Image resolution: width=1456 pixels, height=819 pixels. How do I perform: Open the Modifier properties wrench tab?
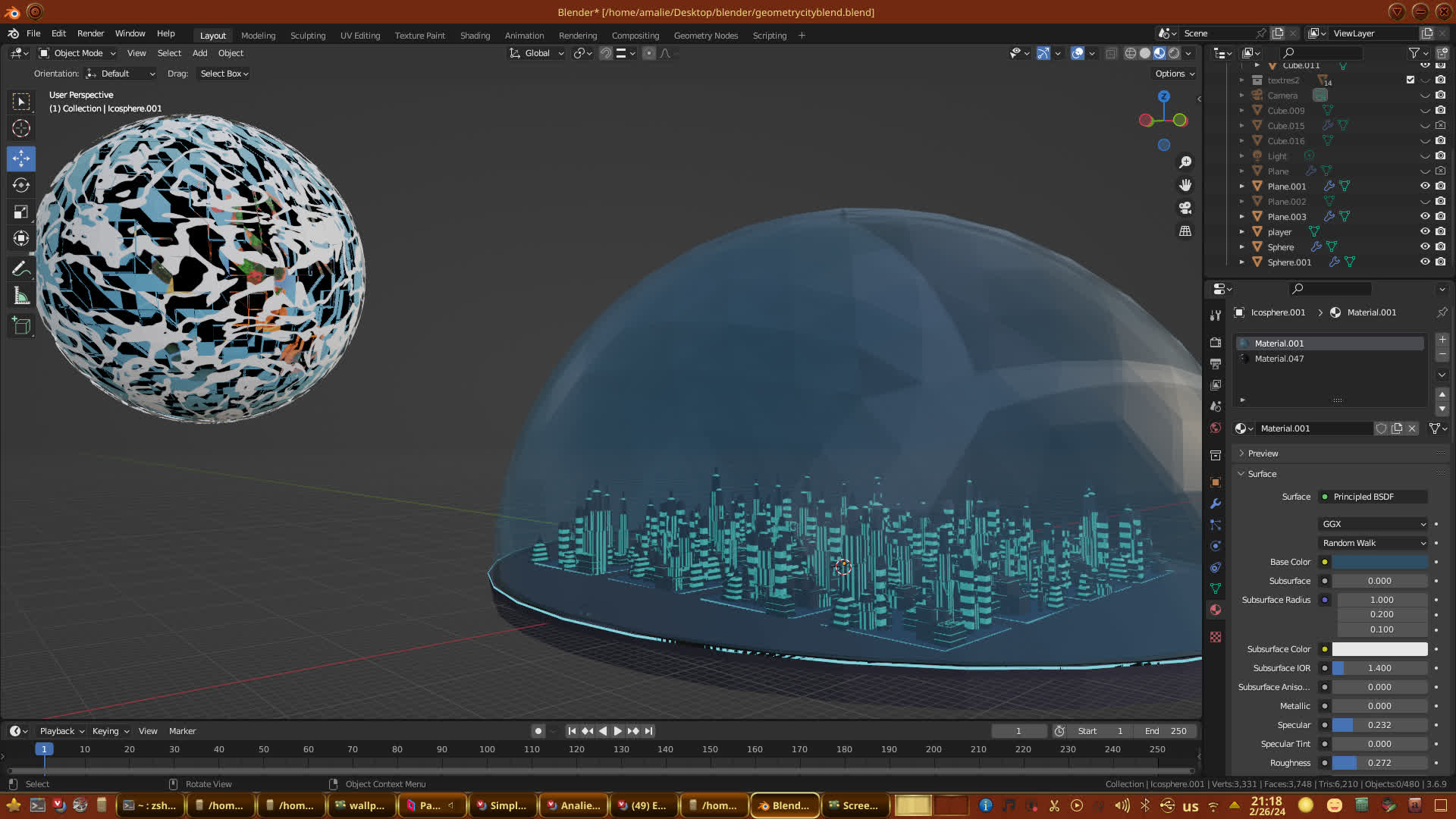pos(1216,504)
